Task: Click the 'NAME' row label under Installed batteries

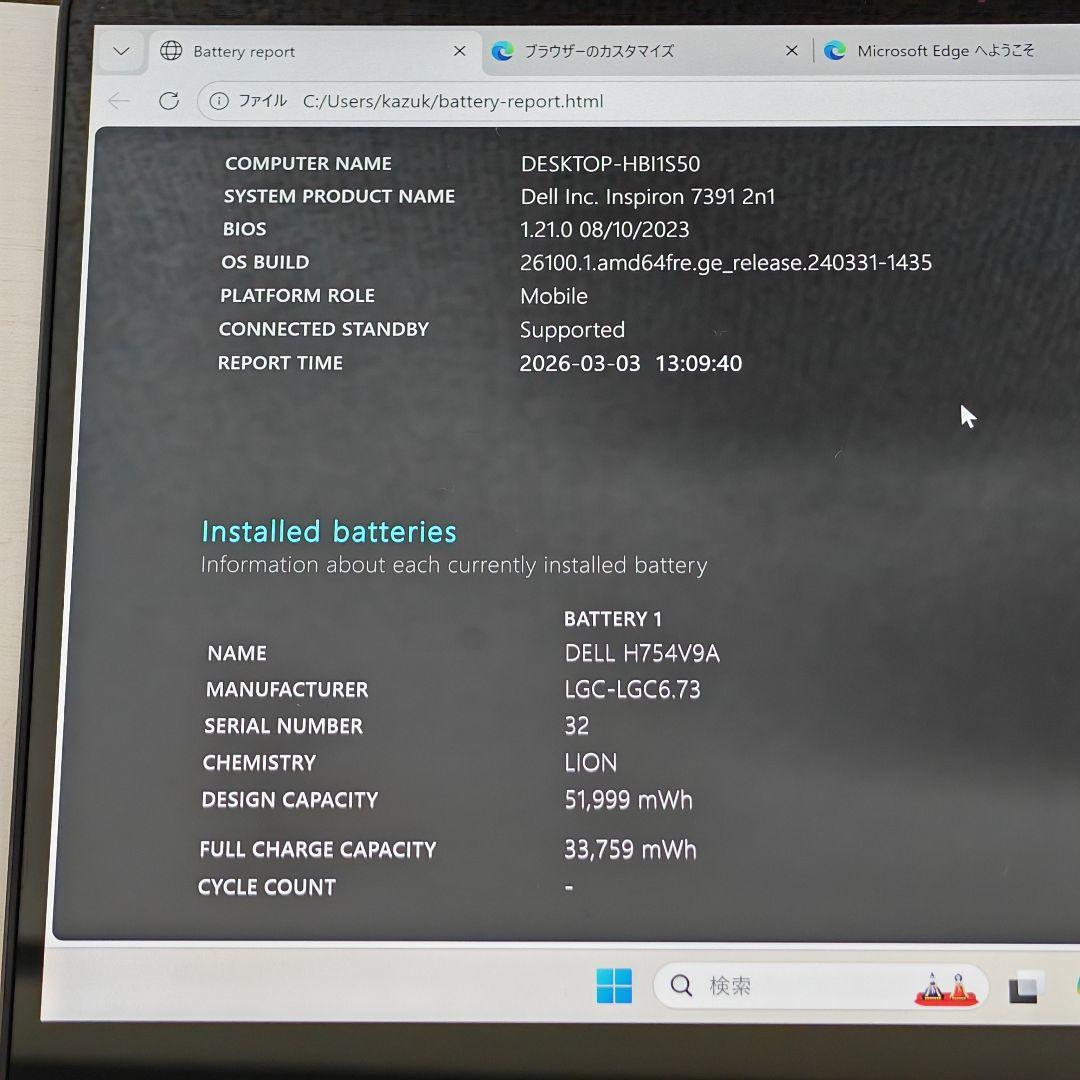Action: 237,653
